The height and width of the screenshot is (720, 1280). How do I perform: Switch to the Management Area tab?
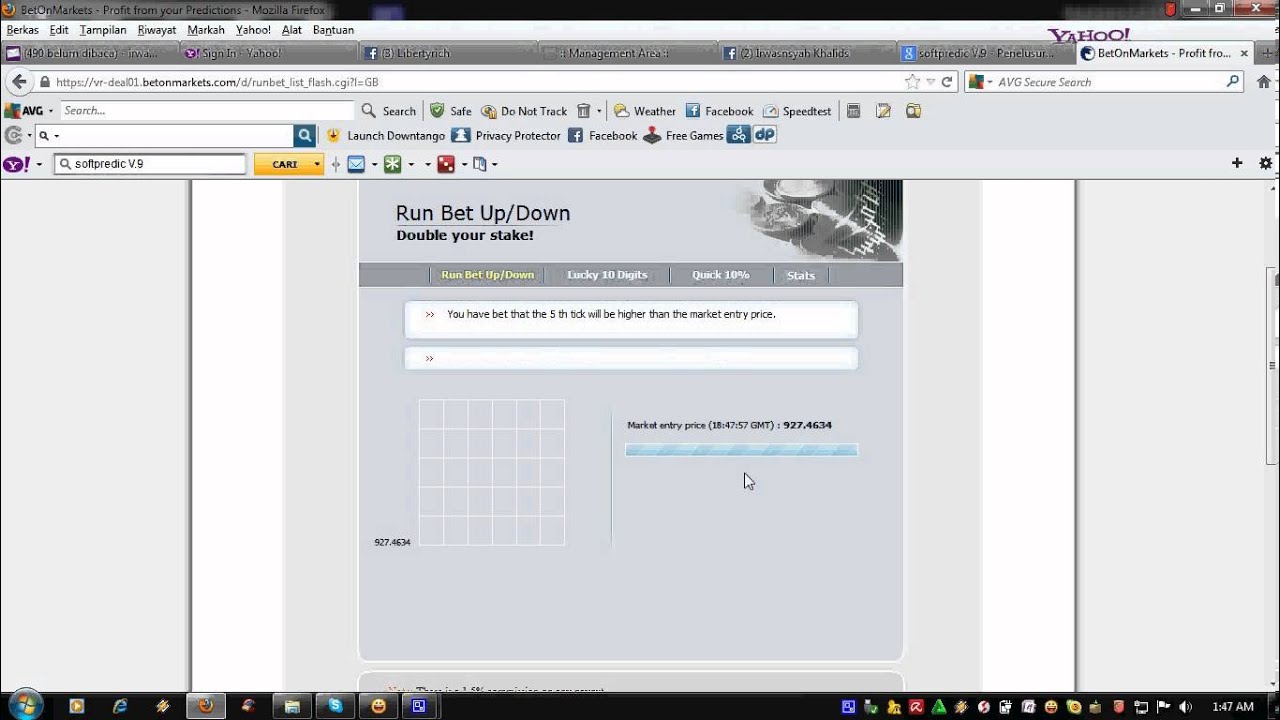[628, 53]
